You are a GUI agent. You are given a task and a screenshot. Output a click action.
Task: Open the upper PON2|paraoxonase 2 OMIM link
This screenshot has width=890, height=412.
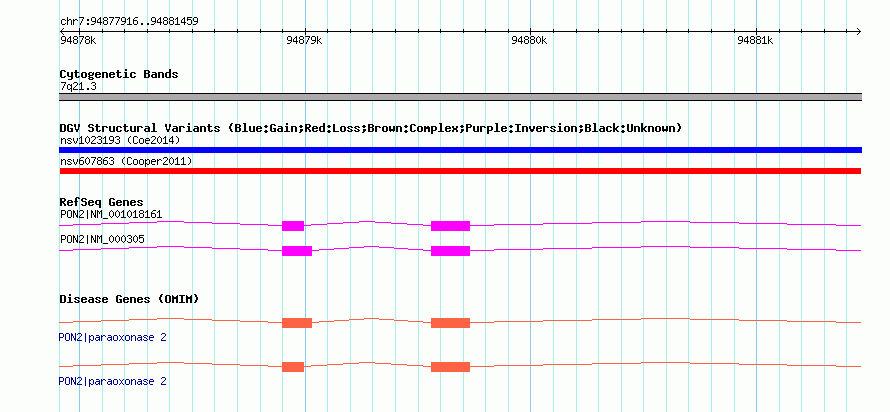(x=112, y=338)
